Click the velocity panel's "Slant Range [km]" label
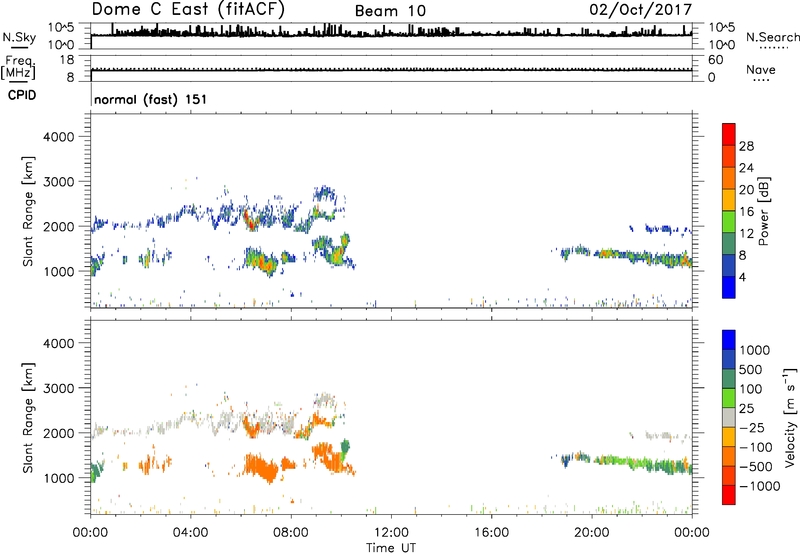Image resolution: width=800 pixels, height=554 pixels. pyautogui.click(x=28, y=418)
